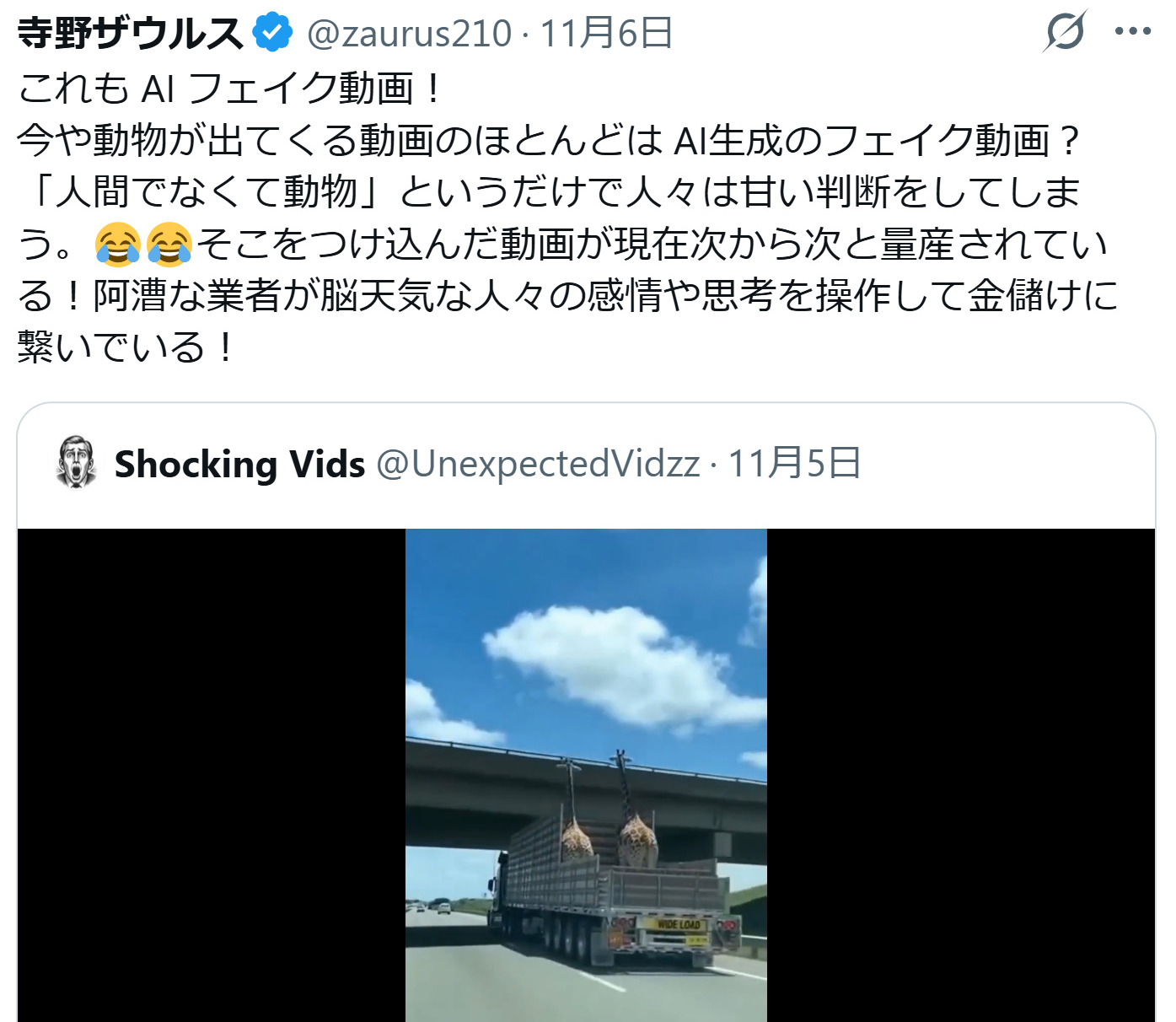Open the Shocking Vids profile avatar
Viewport: 1176px width, 1022px height.
[x=76, y=462]
